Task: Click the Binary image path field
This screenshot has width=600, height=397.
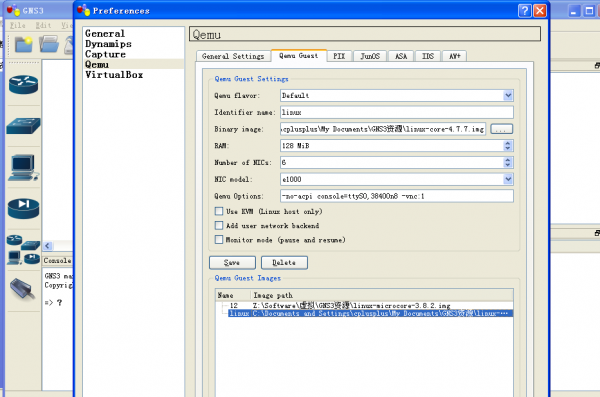Action: [383, 129]
